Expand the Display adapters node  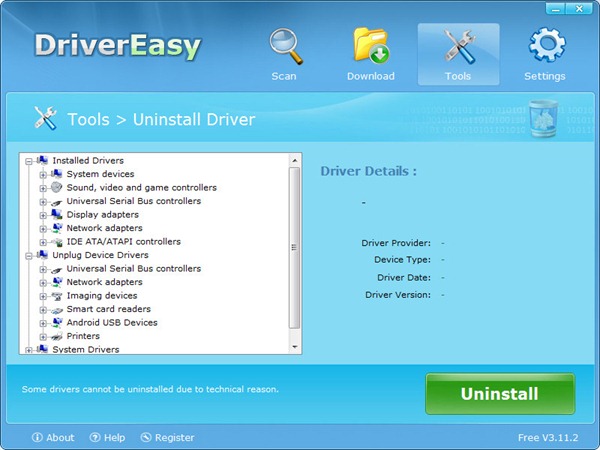(43, 215)
